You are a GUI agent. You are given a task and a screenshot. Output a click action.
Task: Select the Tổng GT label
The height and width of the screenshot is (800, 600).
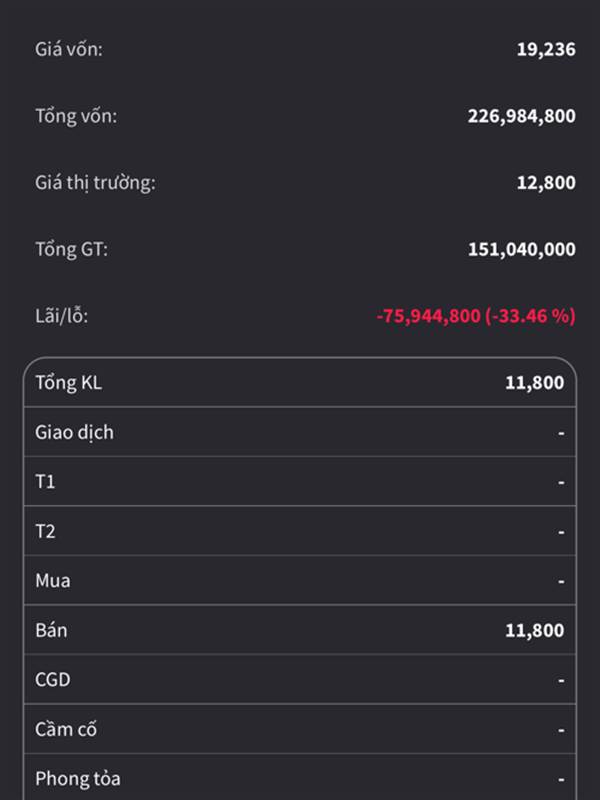pos(71,249)
